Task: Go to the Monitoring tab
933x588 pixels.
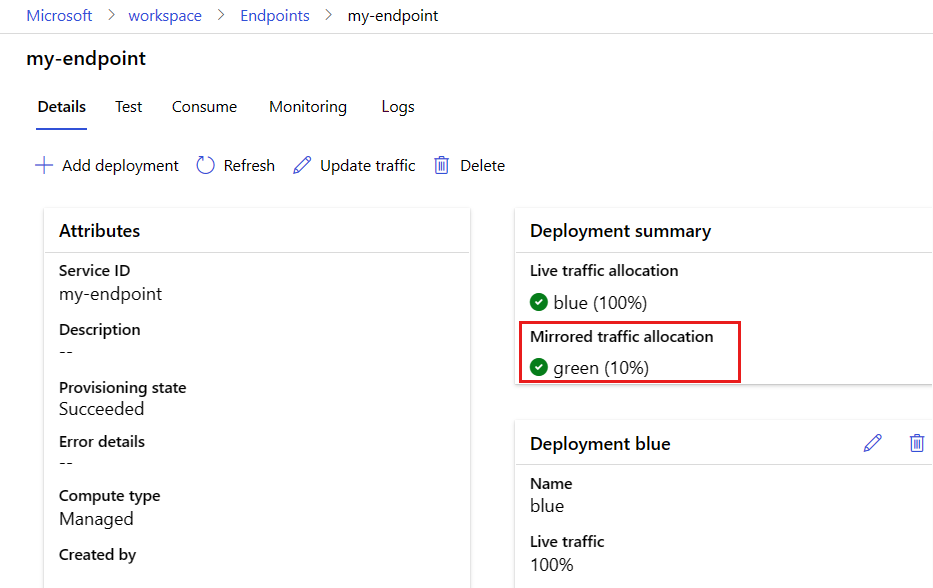Action: tap(307, 107)
